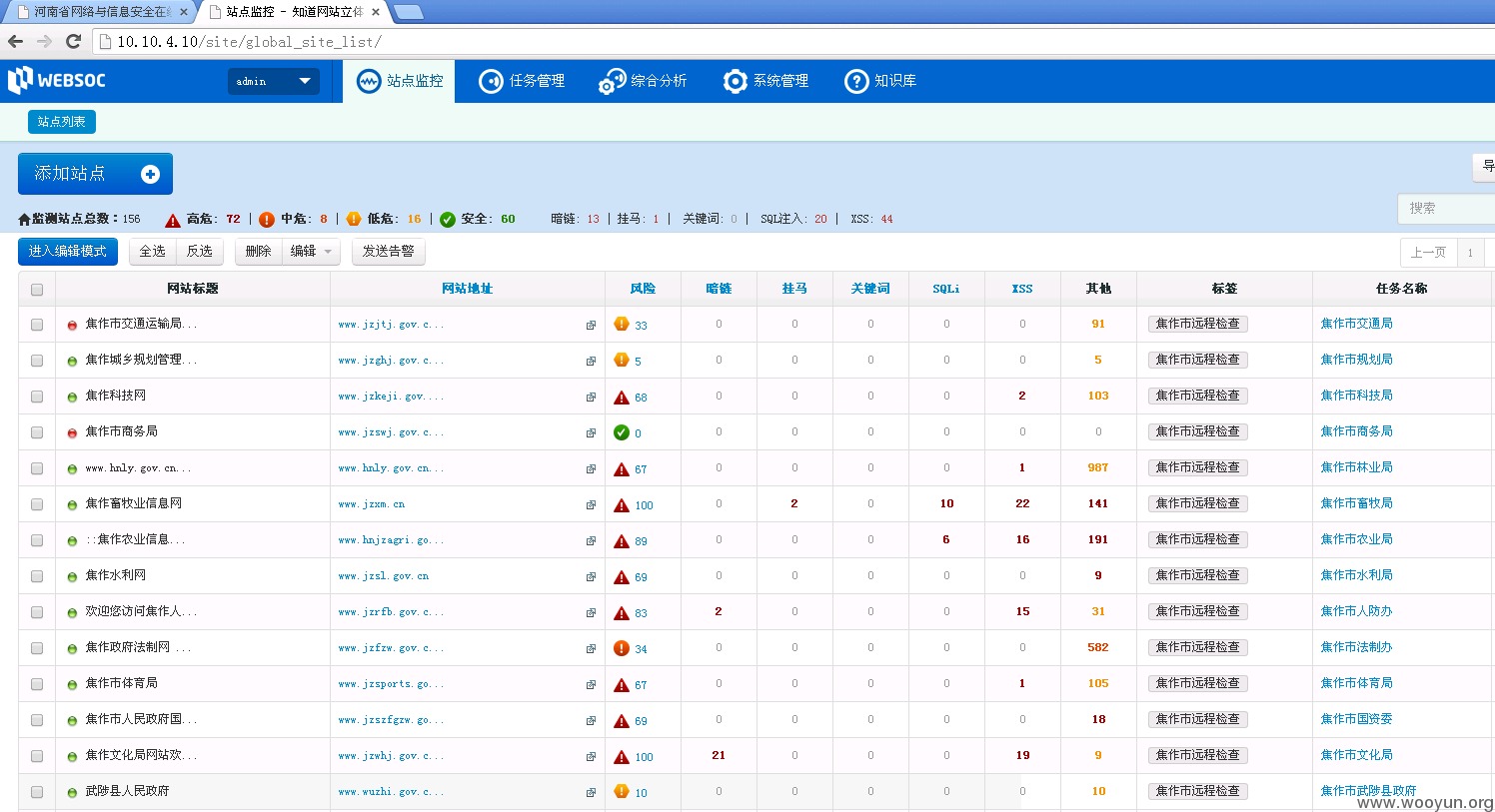Open external link icon for 焦作市交通运输局 row
The image size is (1495, 812).
click(x=591, y=325)
